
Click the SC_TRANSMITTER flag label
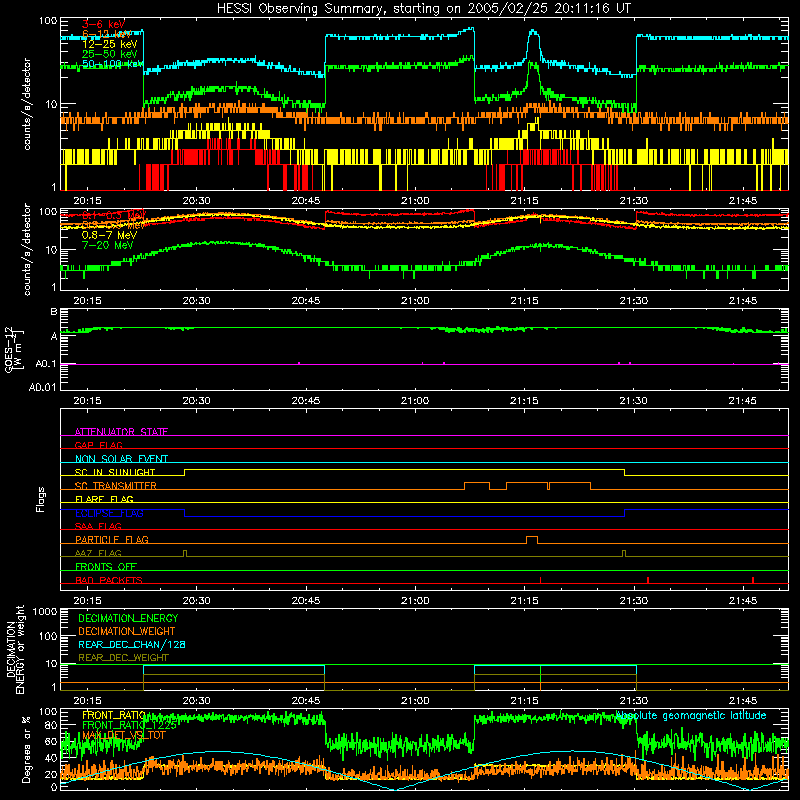click(115, 486)
